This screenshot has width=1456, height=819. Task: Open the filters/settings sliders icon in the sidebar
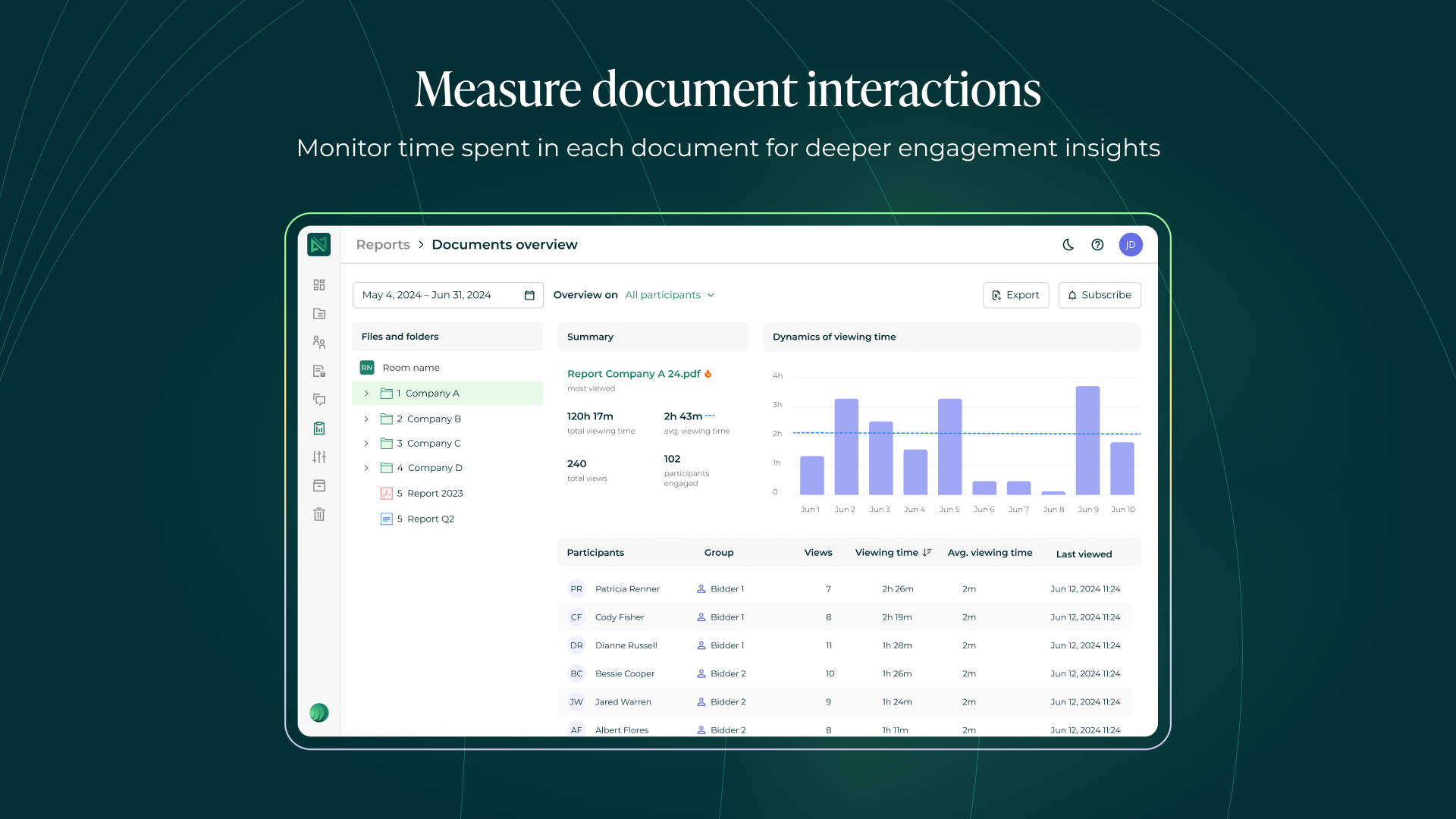click(319, 457)
